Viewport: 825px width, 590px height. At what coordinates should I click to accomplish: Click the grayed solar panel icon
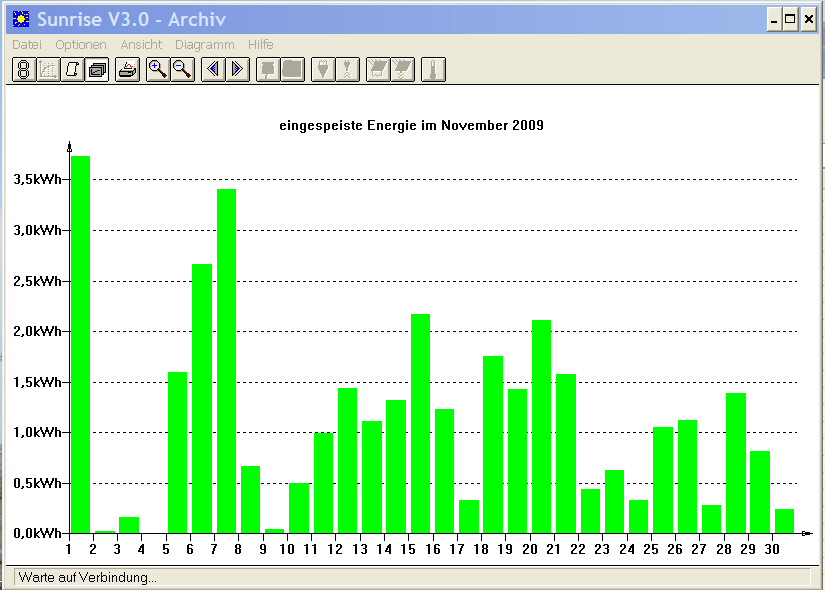[378, 69]
